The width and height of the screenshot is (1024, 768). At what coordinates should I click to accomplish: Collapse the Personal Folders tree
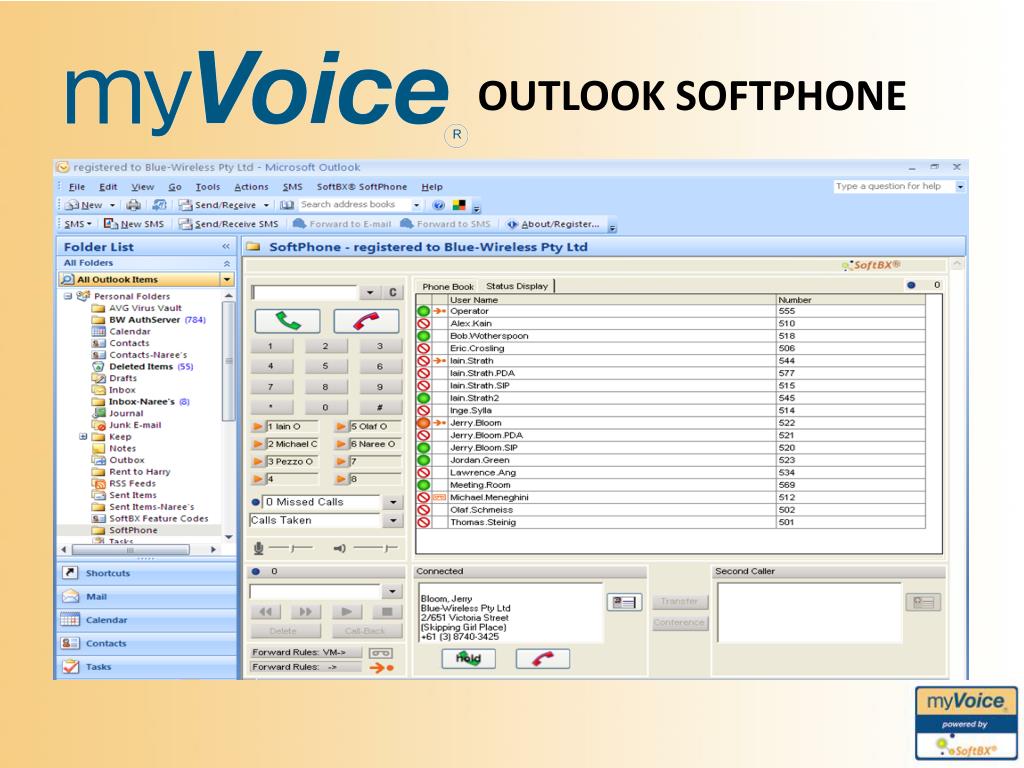68,296
